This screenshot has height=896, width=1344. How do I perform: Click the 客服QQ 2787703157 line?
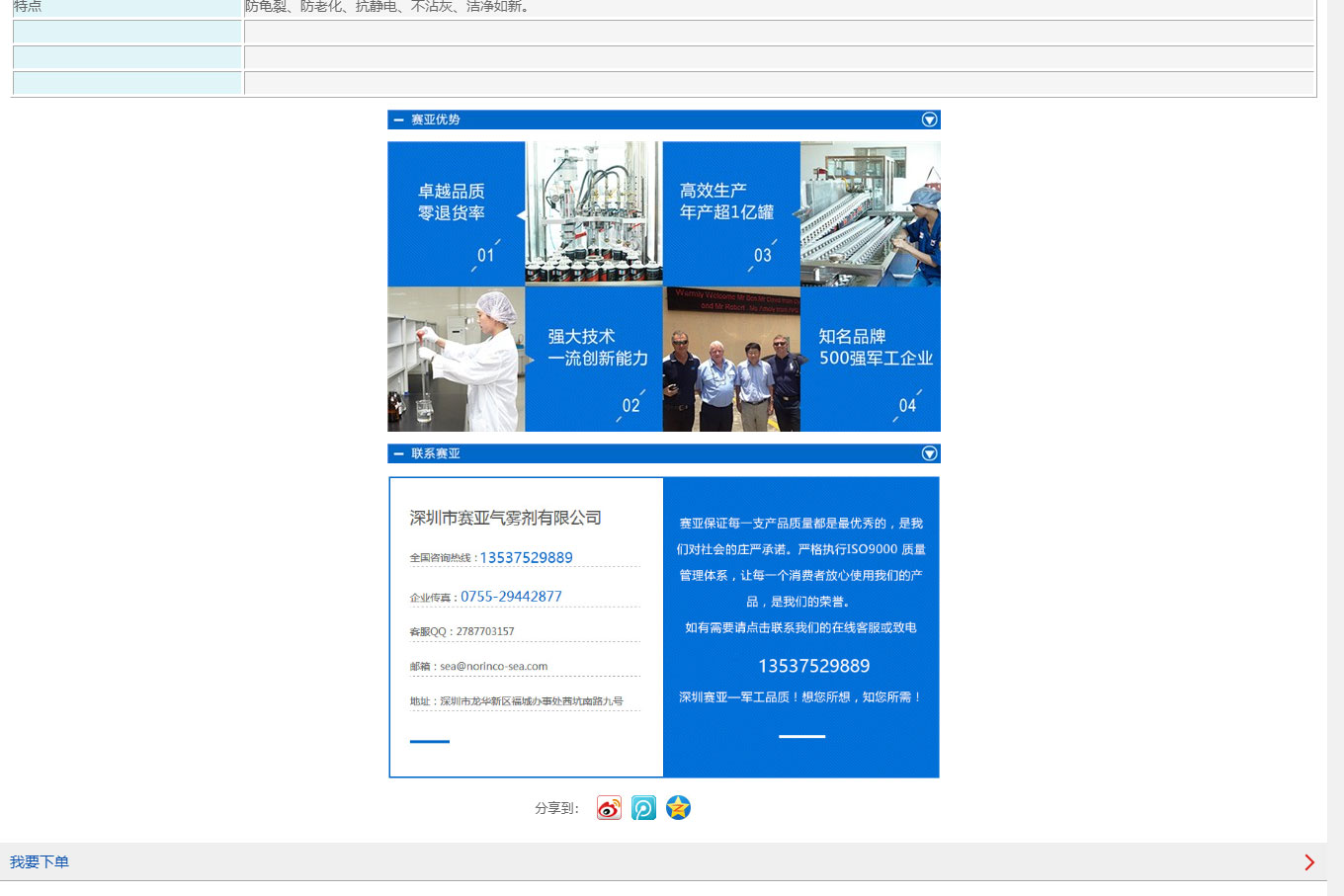pos(462,631)
